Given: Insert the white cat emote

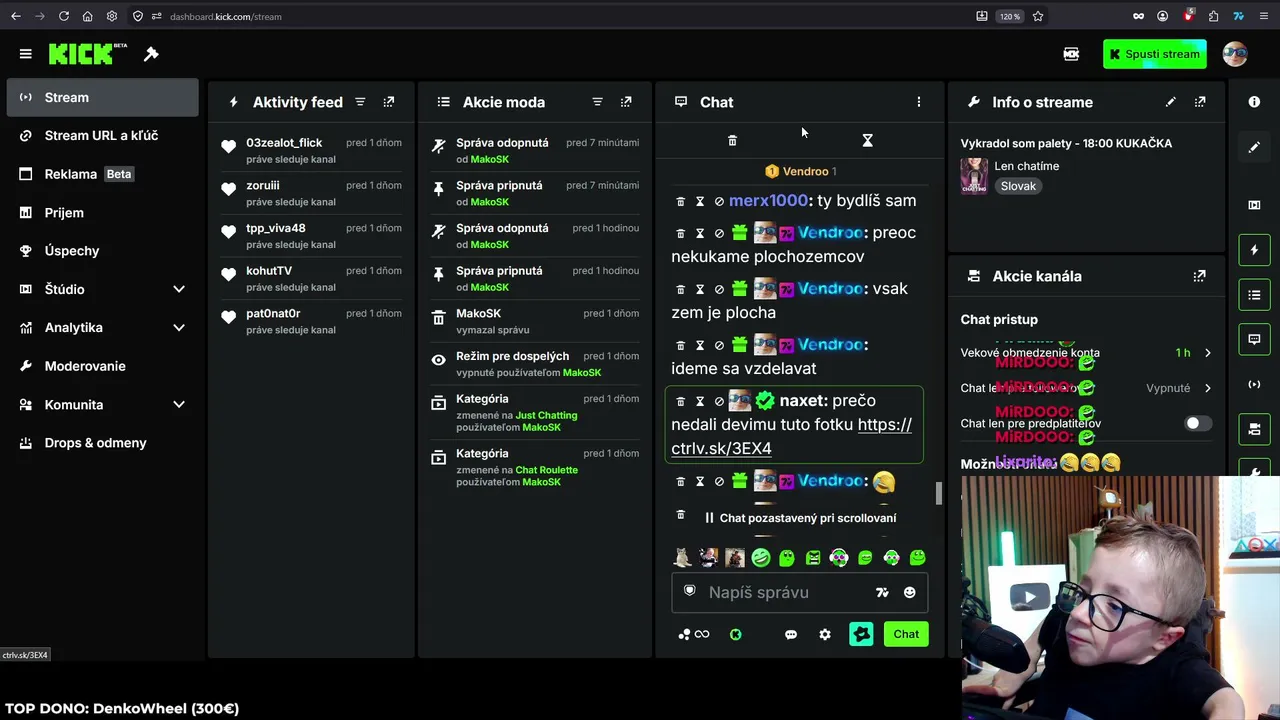Looking at the screenshot, I should [x=682, y=558].
